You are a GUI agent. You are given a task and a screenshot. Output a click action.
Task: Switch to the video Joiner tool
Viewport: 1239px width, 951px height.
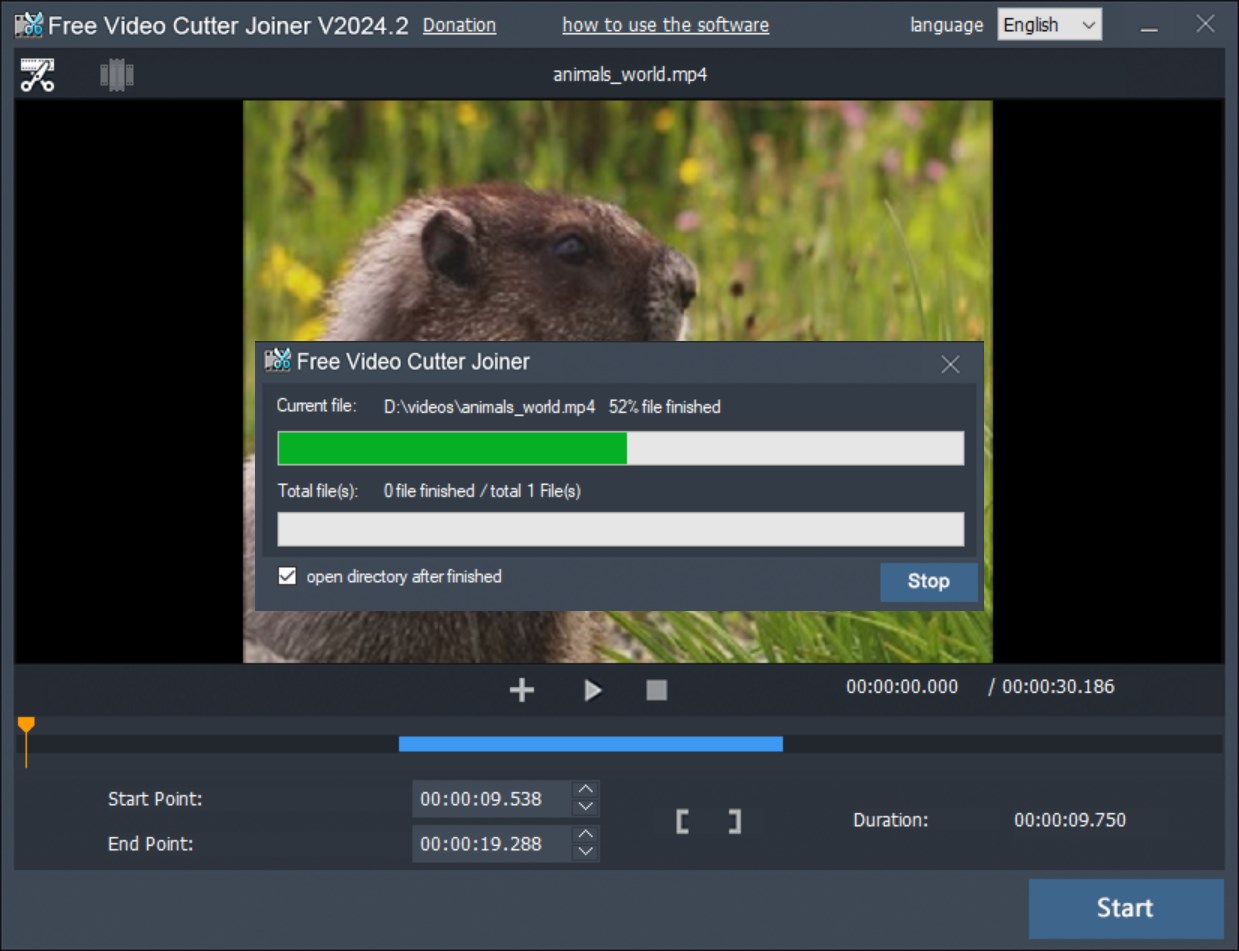pos(116,73)
